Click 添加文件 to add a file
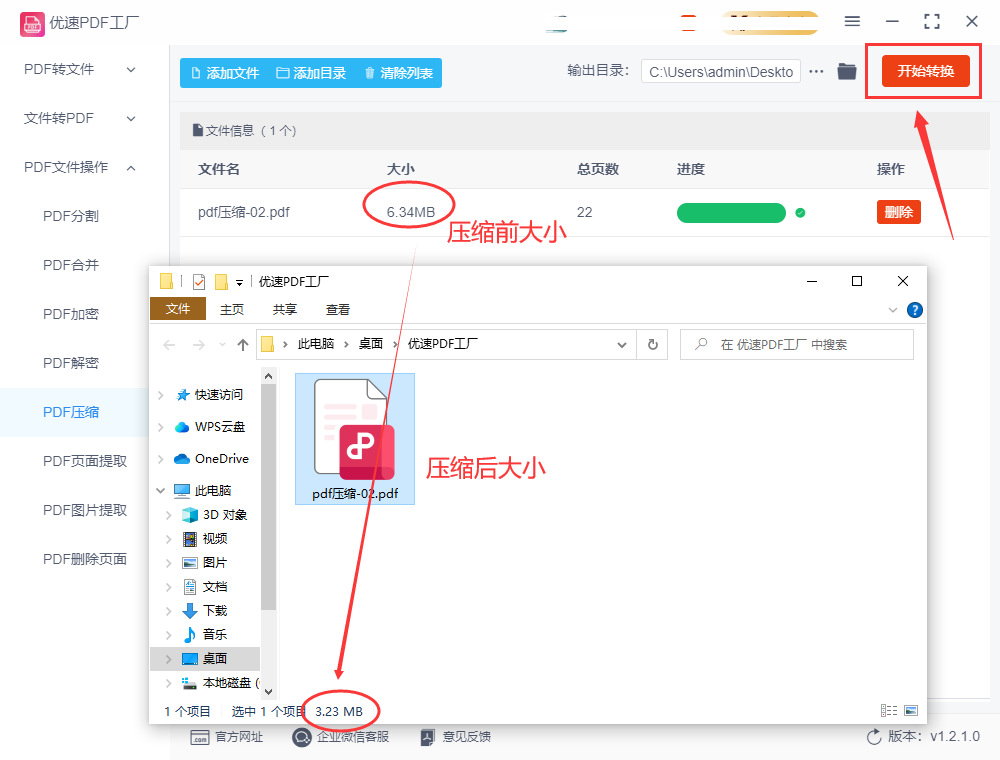This screenshot has width=1000, height=760. click(x=224, y=73)
